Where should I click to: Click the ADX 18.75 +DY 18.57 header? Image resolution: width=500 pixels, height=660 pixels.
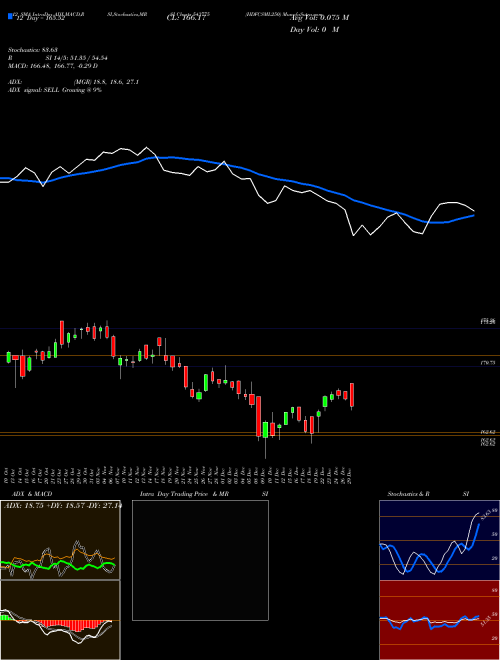(62, 505)
